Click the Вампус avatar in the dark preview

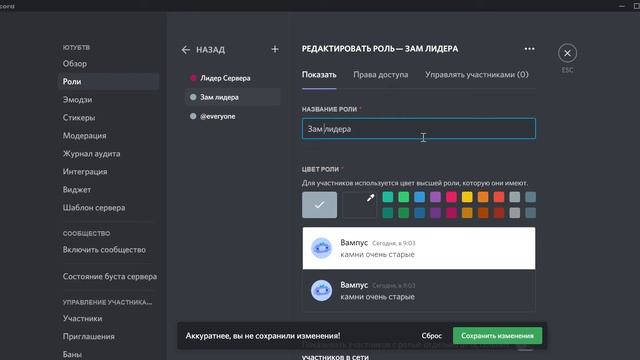322,290
